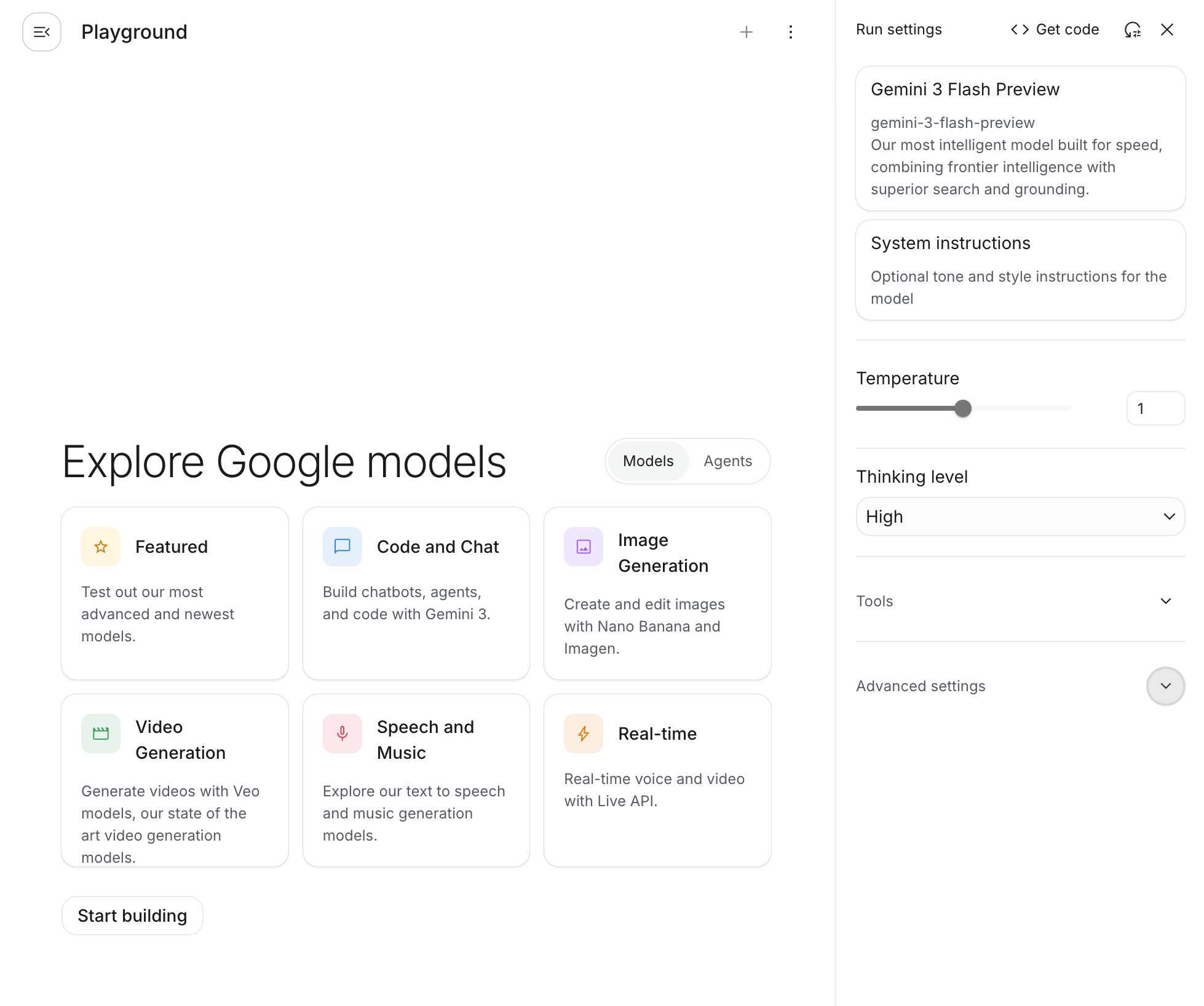The height and width of the screenshot is (1006, 1204).
Task: Open the three-dot more options menu
Action: [x=791, y=32]
